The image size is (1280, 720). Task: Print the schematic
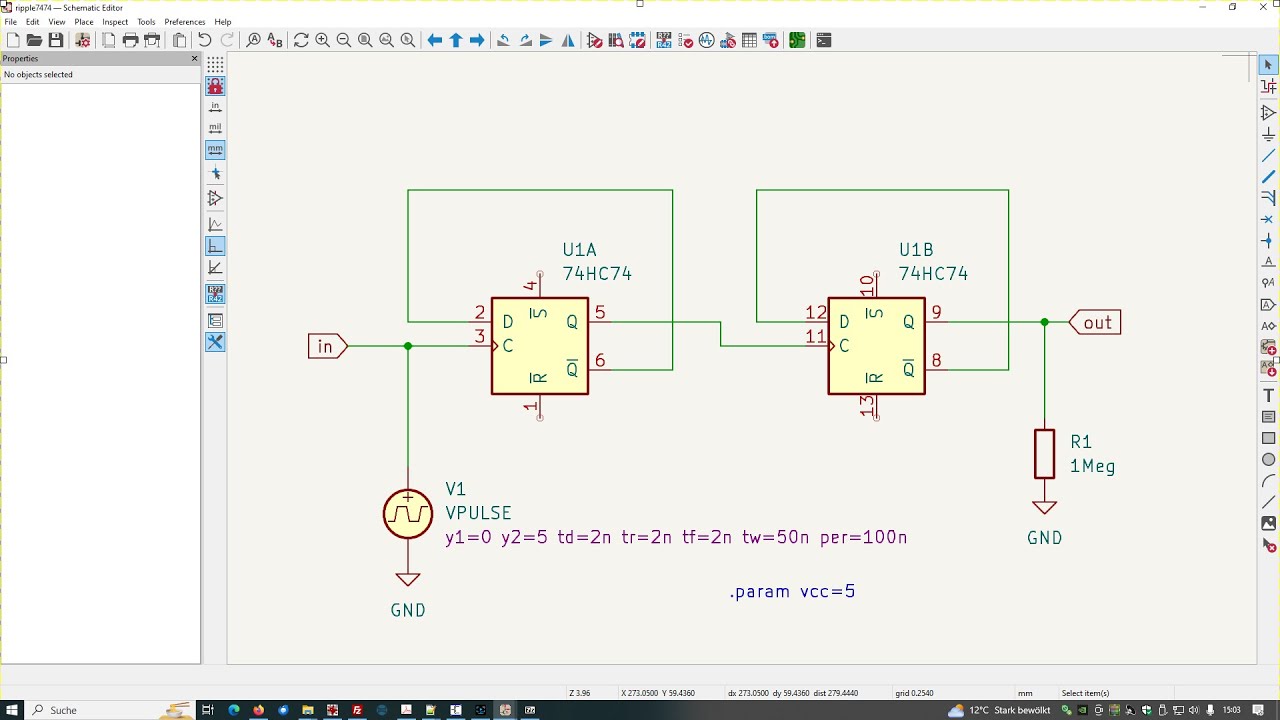(x=130, y=40)
